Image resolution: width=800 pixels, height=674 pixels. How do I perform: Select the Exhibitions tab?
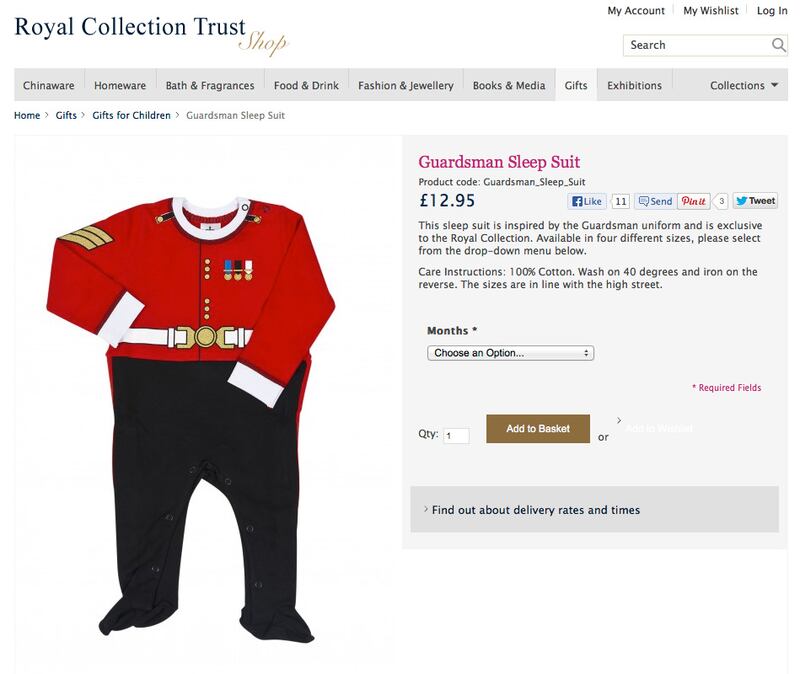[x=633, y=86]
